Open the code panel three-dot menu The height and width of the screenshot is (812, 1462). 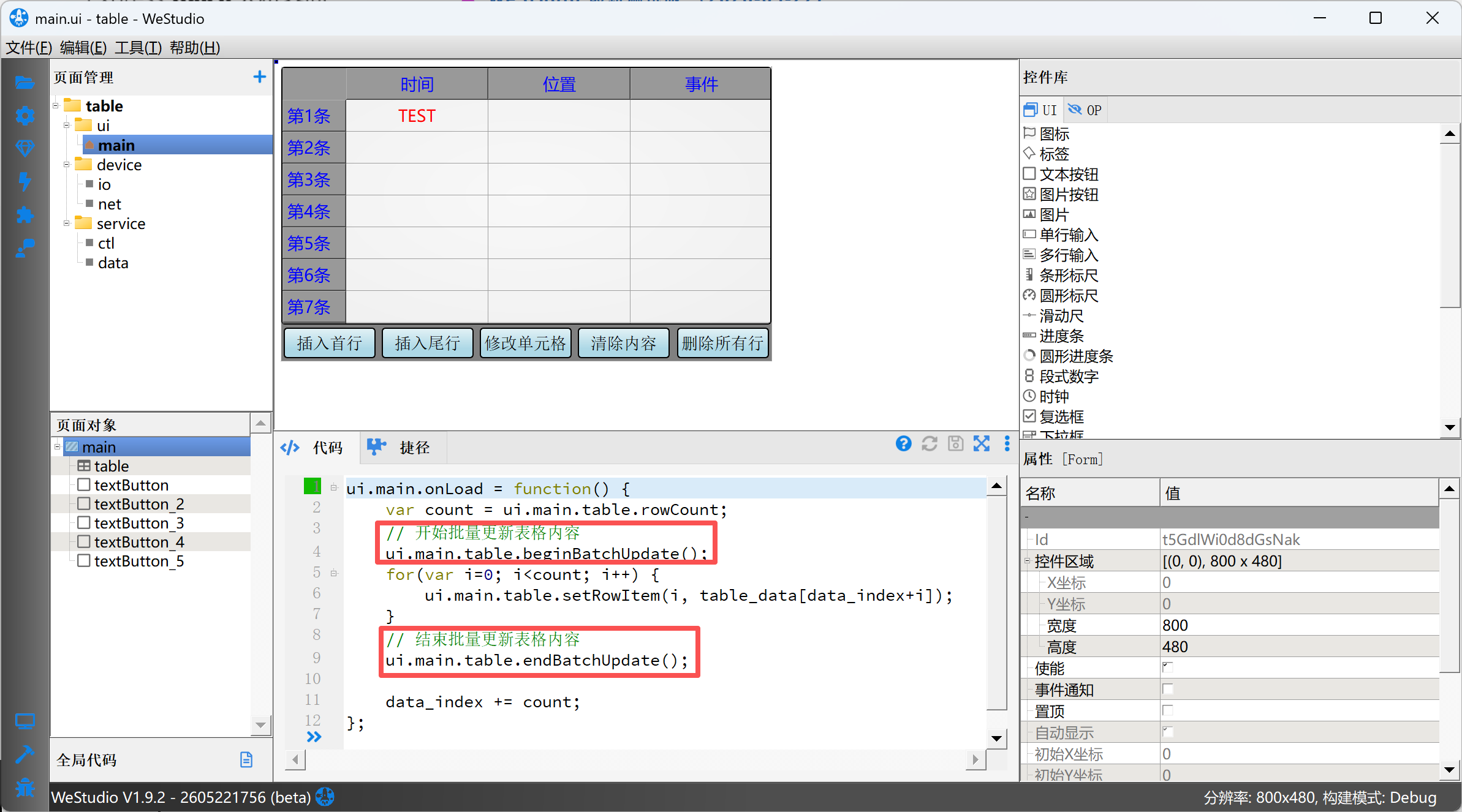[x=1007, y=444]
